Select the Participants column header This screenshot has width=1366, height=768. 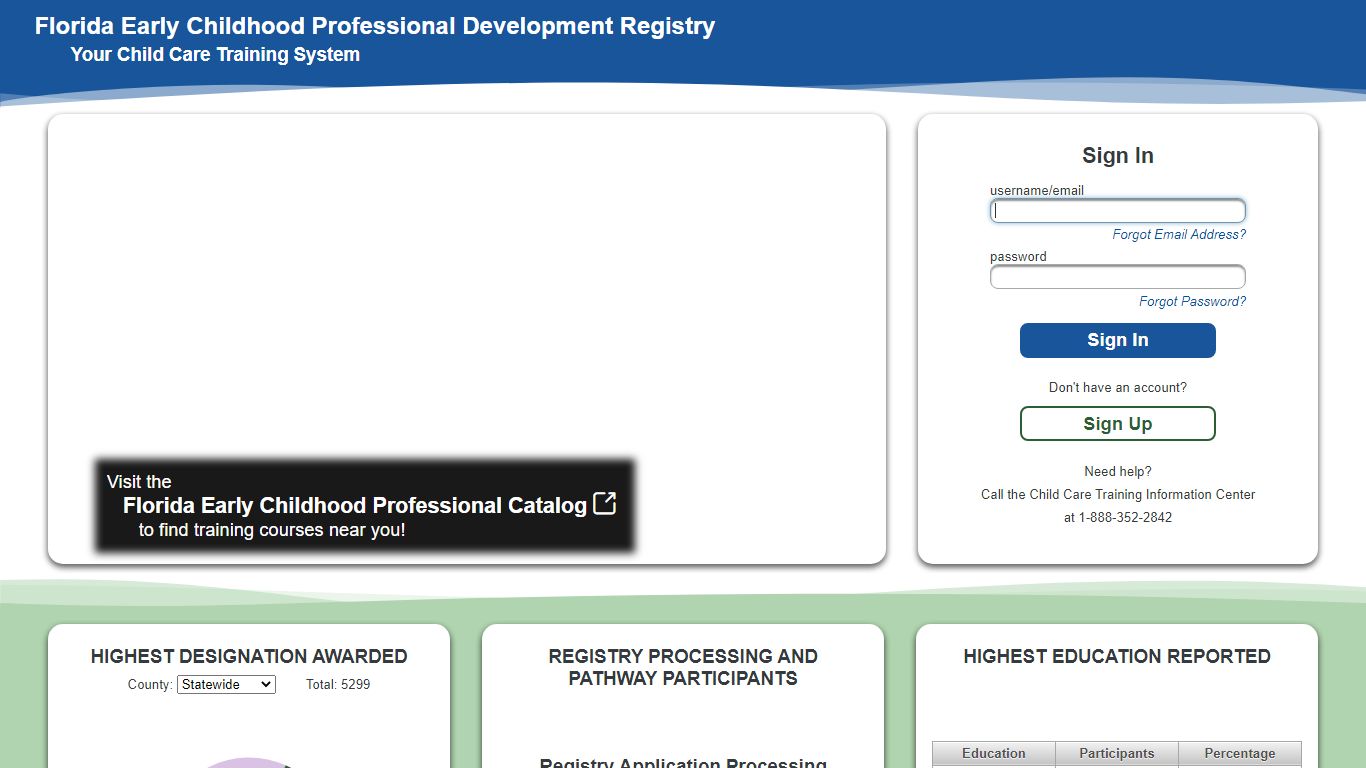point(1117,754)
